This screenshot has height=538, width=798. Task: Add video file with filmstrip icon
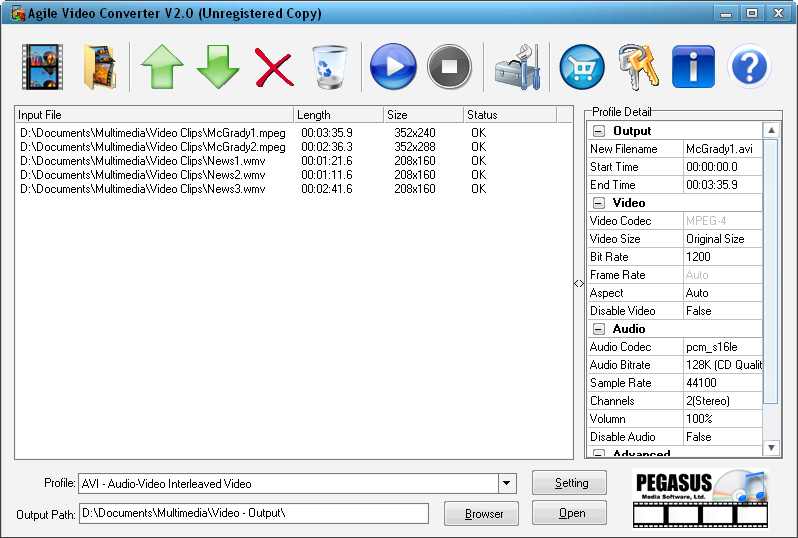42,67
